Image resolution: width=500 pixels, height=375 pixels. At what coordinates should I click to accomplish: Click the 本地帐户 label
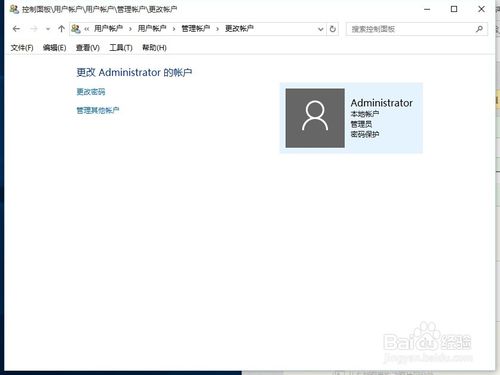[365, 114]
